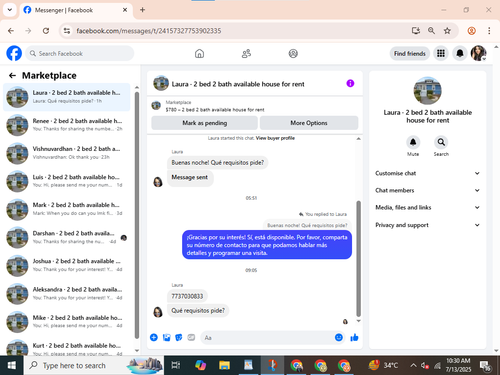Open the tab search dropdown arrow
The width and height of the screenshot is (500, 375).
[x=10, y=10]
